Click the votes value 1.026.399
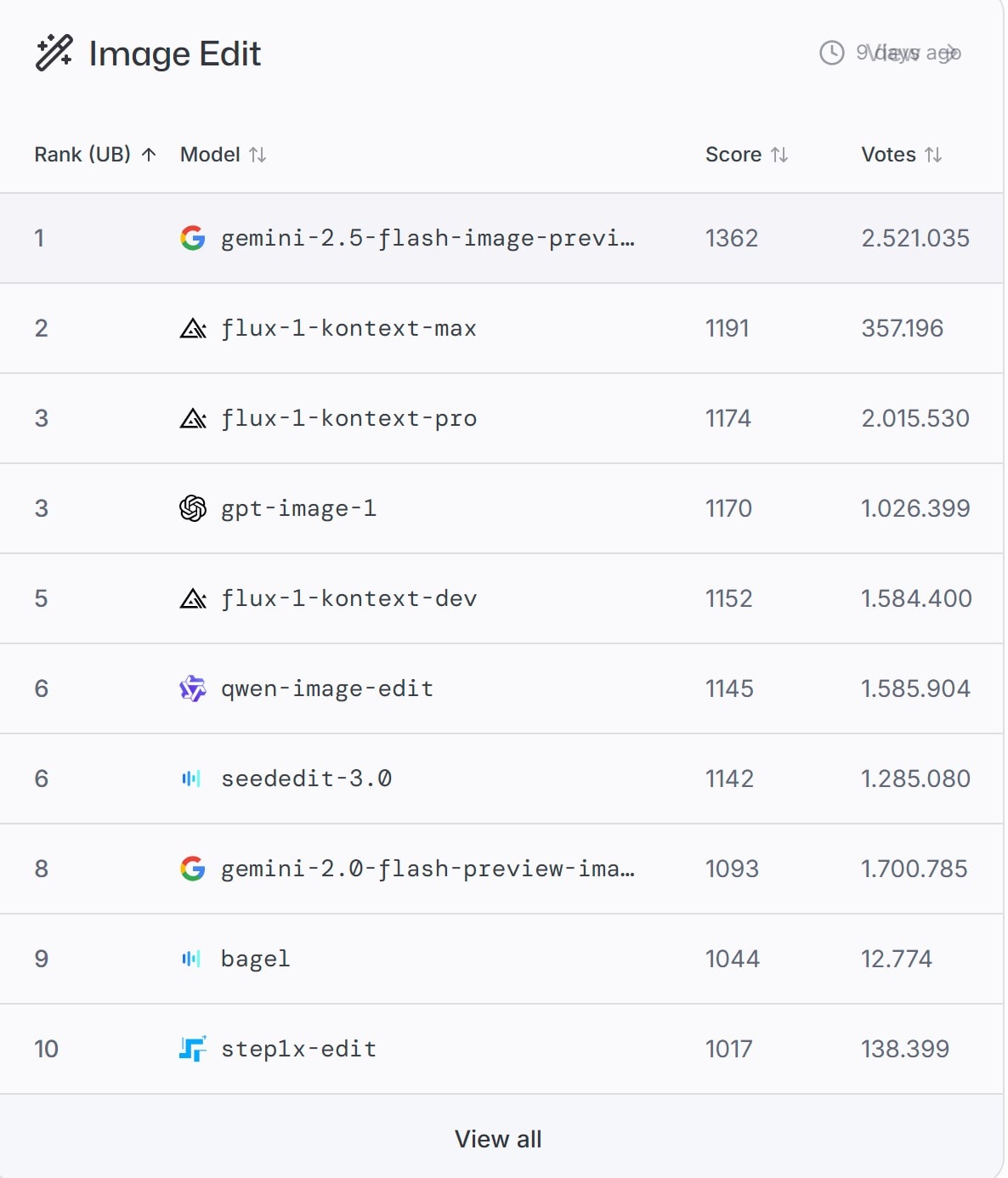Viewport: 1008px width, 1178px height. pos(915,508)
